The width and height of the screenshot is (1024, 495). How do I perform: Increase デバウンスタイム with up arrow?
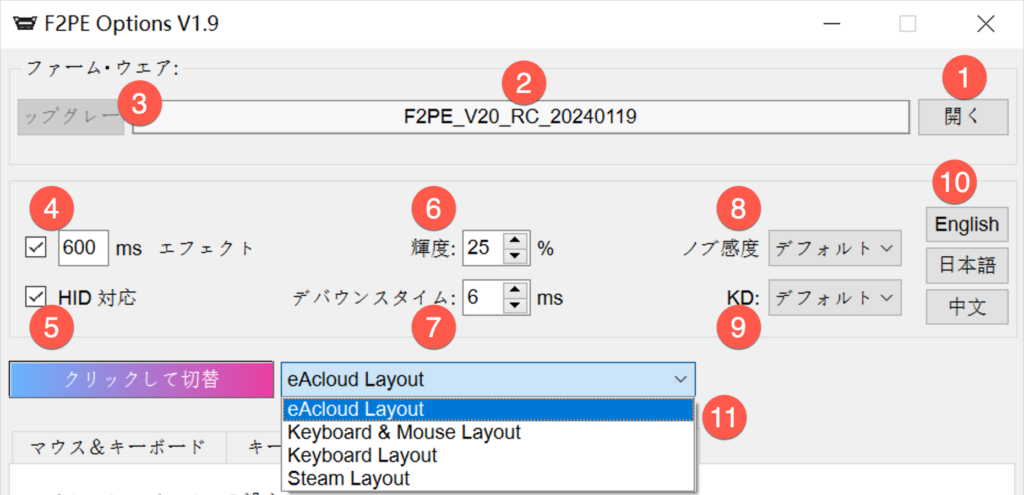(x=517, y=290)
